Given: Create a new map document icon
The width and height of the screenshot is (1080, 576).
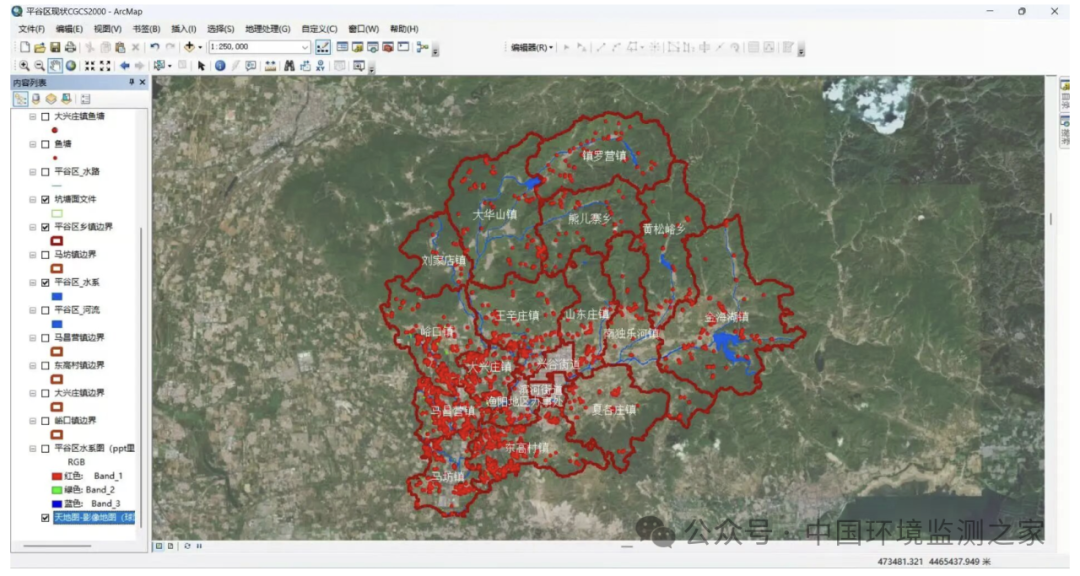Looking at the screenshot, I should pyautogui.click(x=25, y=48).
